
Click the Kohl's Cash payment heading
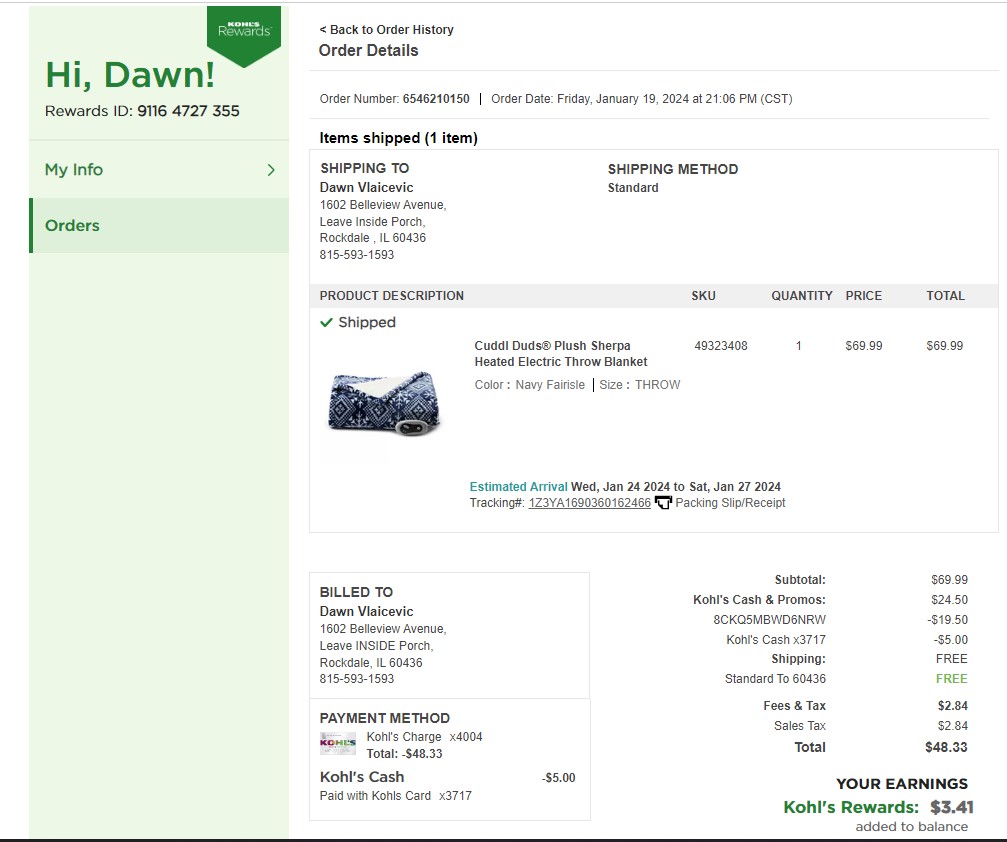pos(362,777)
